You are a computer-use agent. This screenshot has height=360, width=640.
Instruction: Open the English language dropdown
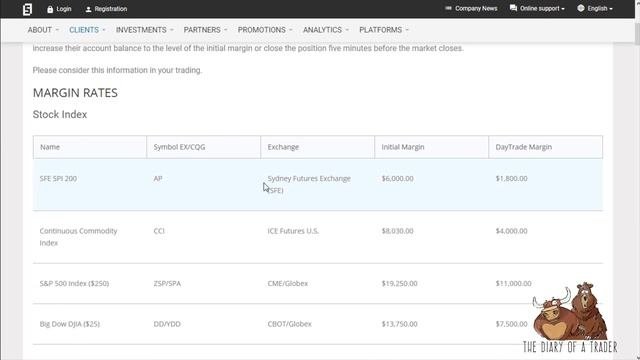[x=595, y=9]
